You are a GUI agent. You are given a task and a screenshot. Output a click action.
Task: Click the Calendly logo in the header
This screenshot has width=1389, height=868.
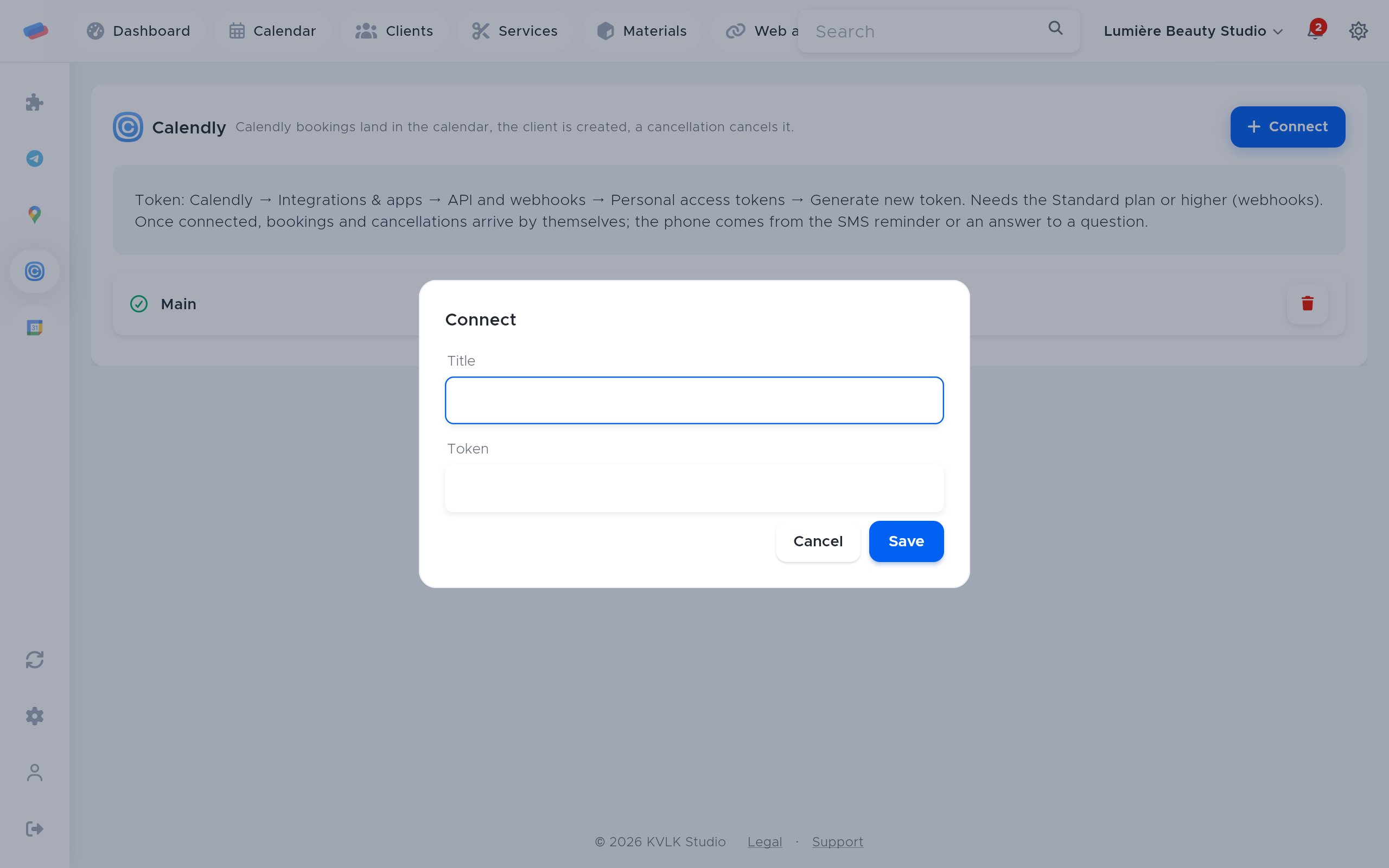(128, 127)
